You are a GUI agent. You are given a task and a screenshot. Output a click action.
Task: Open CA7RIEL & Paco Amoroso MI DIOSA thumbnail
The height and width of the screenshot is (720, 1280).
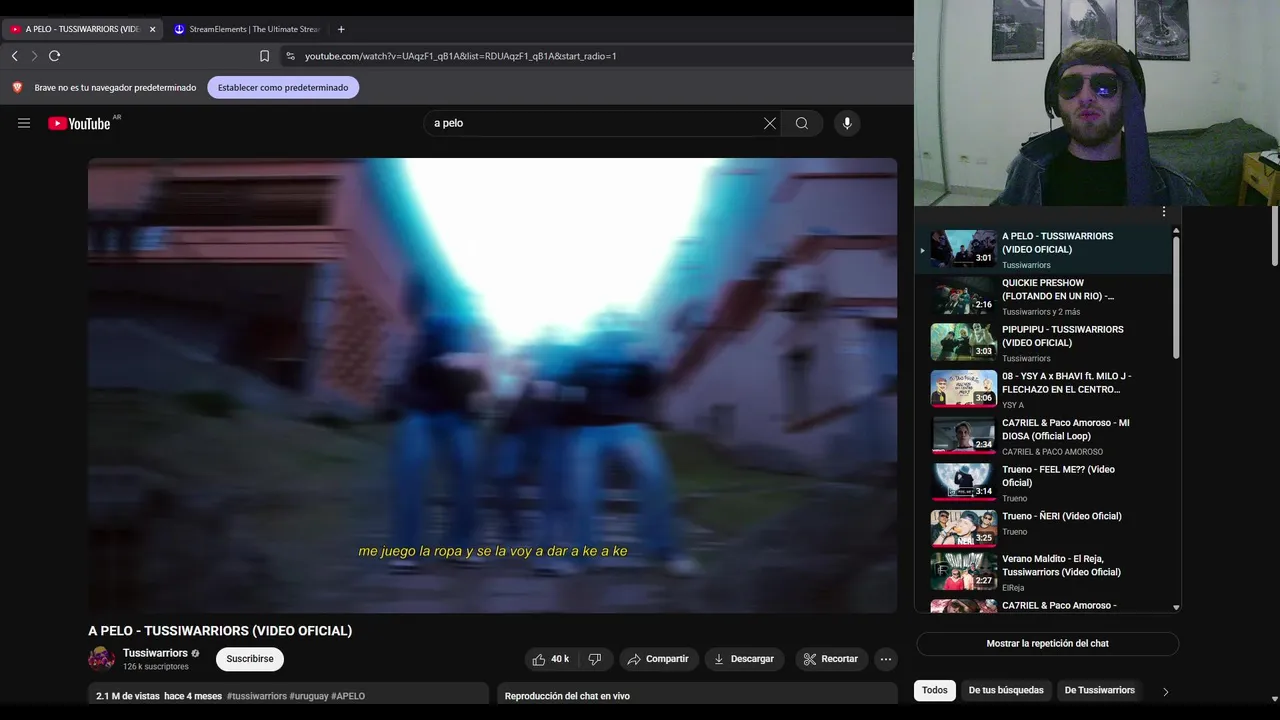click(964, 436)
